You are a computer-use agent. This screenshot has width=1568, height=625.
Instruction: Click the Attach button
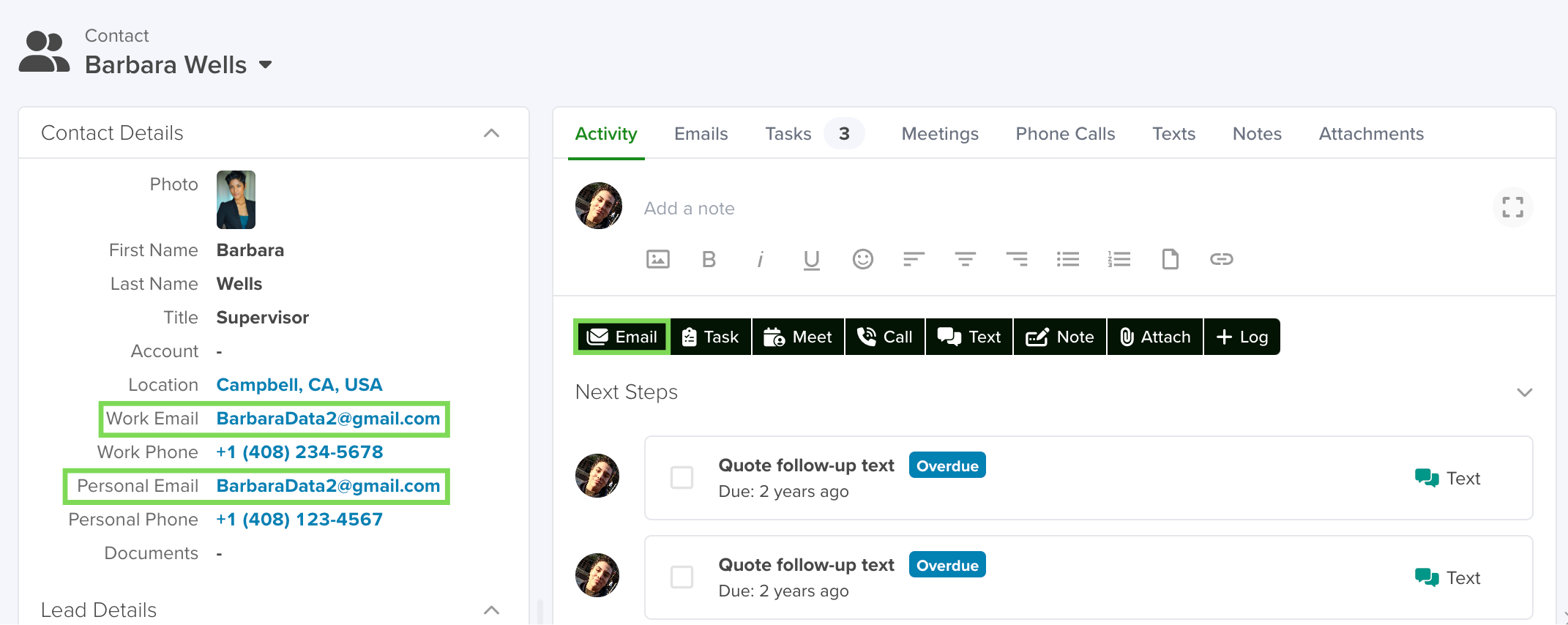[1155, 337]
